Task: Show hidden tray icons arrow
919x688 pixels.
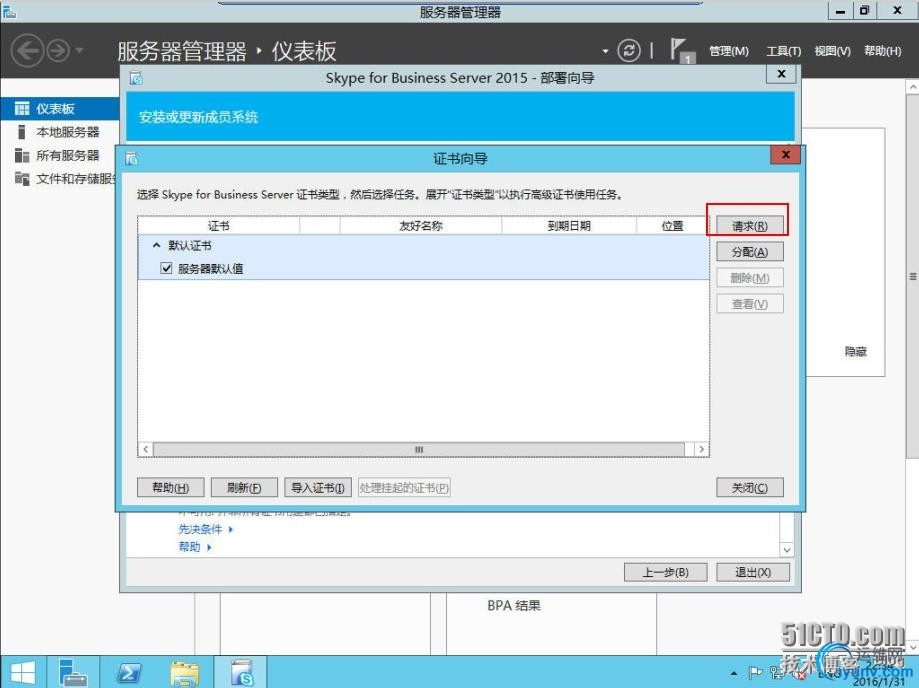Action: click(734, 673)
